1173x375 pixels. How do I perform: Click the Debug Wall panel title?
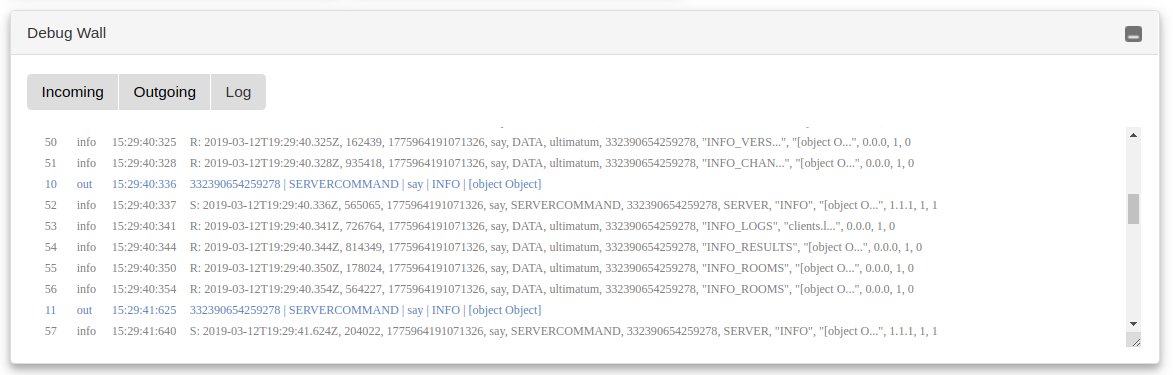click(67, 33)
